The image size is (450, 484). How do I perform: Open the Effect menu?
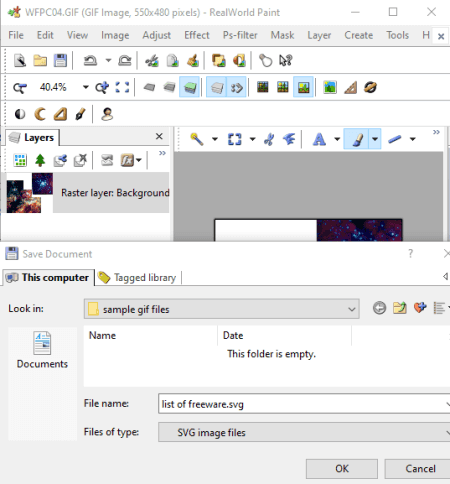click(x=197, y=35)
